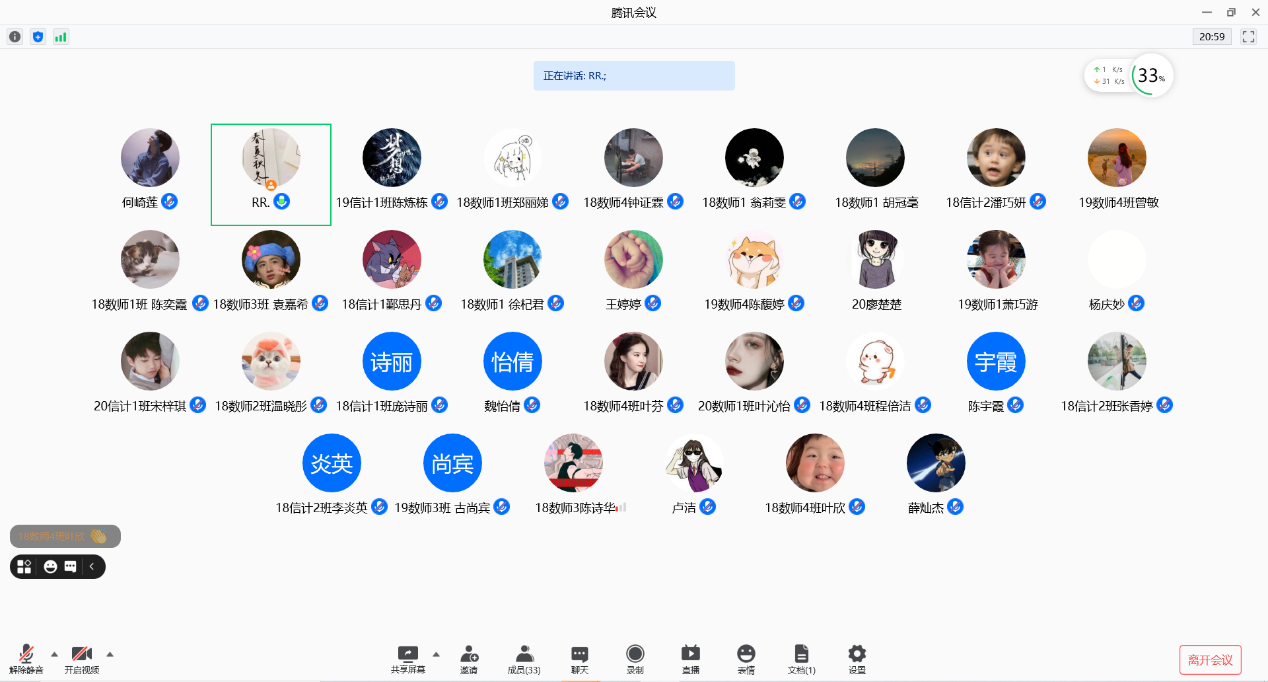Turn on camera with 开启视频

coord(82,658)
